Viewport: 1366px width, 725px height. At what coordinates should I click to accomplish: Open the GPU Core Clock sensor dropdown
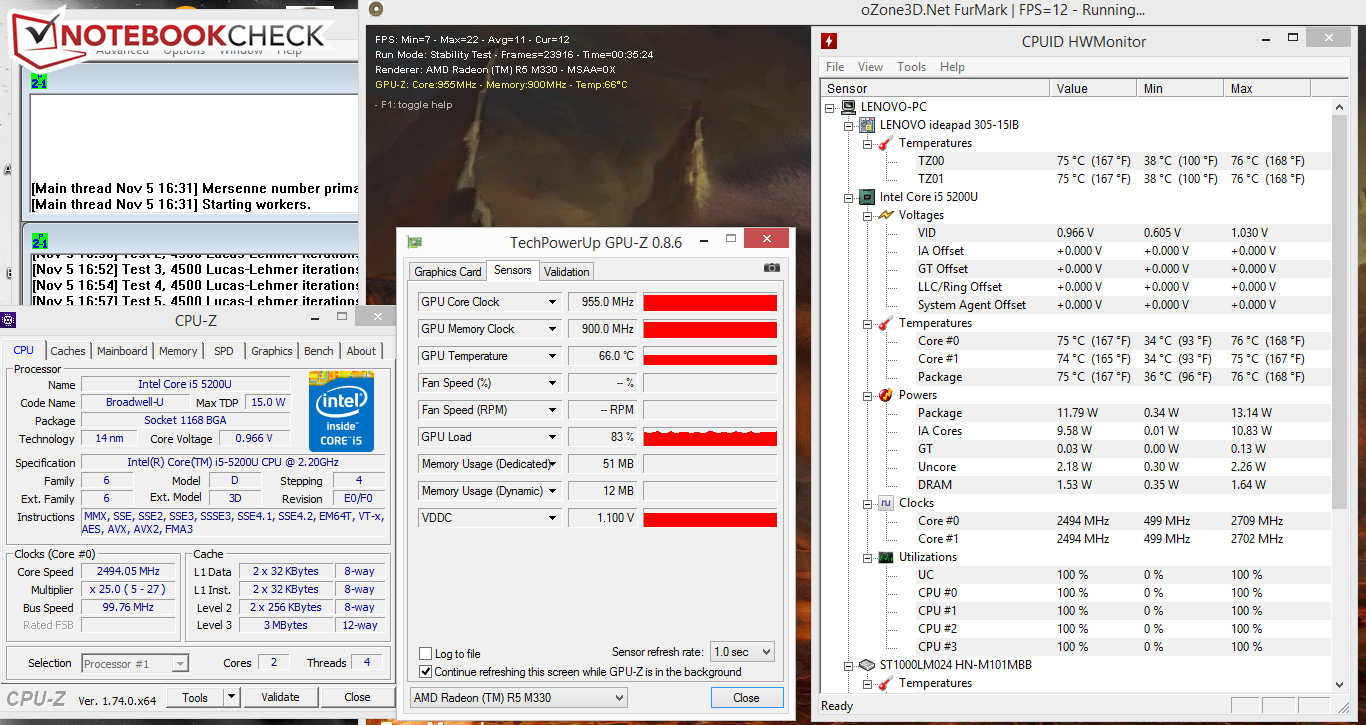[551, 302]
